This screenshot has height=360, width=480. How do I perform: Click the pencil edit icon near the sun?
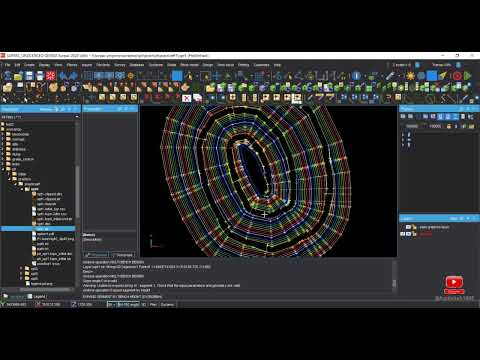pyautogui.click(x=390, y=76)
